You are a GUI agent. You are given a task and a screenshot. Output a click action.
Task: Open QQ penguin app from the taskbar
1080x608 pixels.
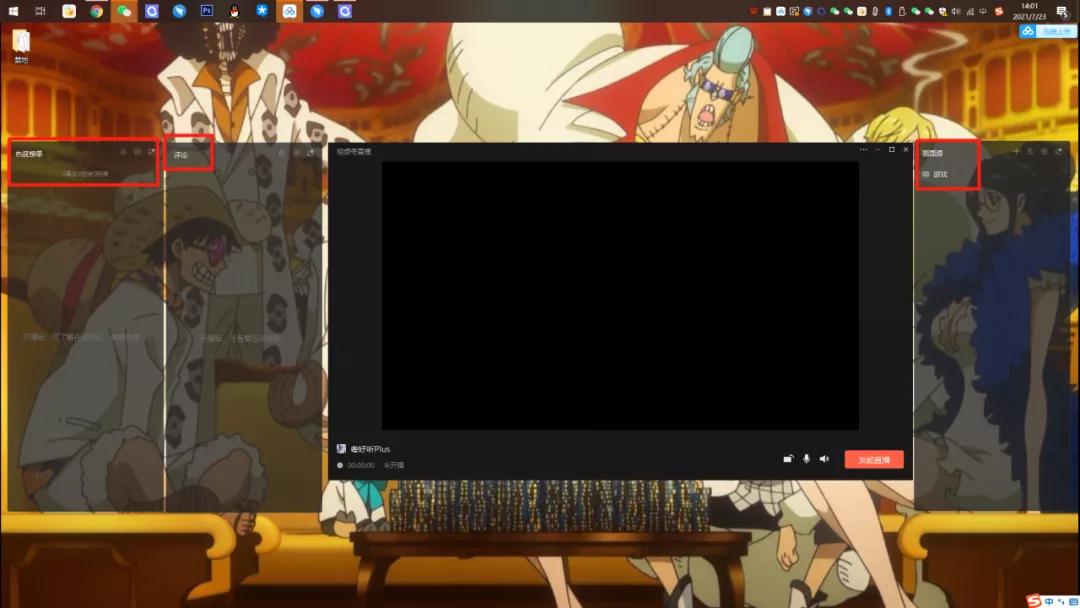[234, 11]
